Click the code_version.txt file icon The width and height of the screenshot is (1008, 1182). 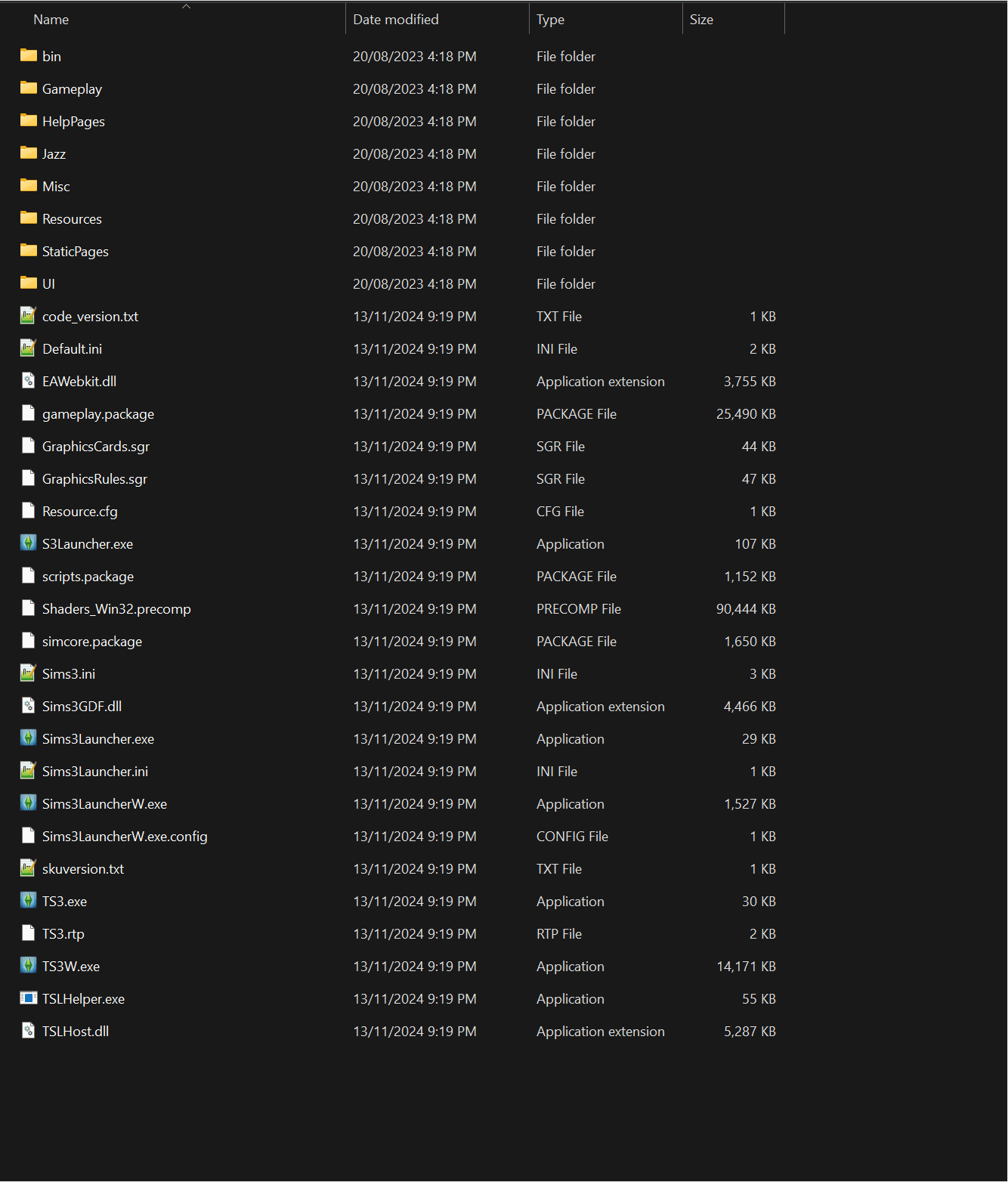[x=29, y=315]
